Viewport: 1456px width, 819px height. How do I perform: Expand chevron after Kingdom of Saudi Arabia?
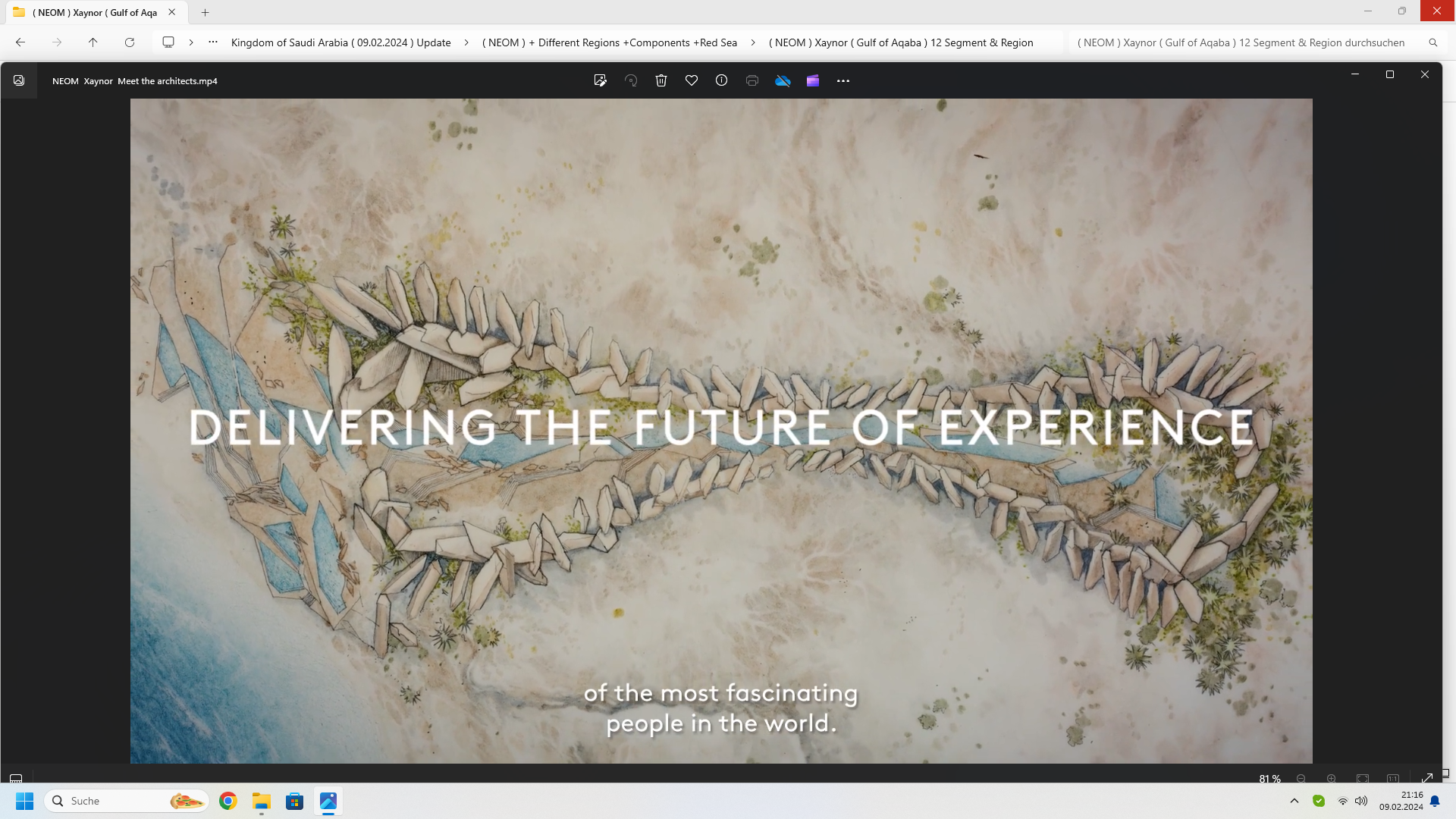point(466,42)
